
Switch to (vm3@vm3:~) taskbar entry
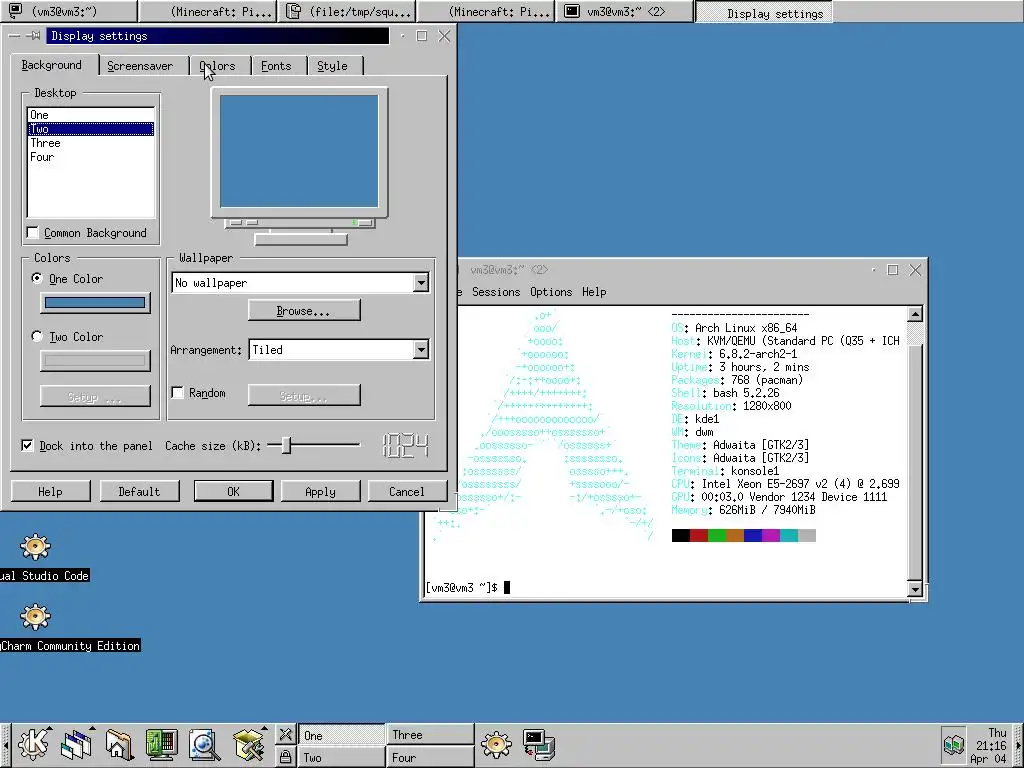coord(69,12)
